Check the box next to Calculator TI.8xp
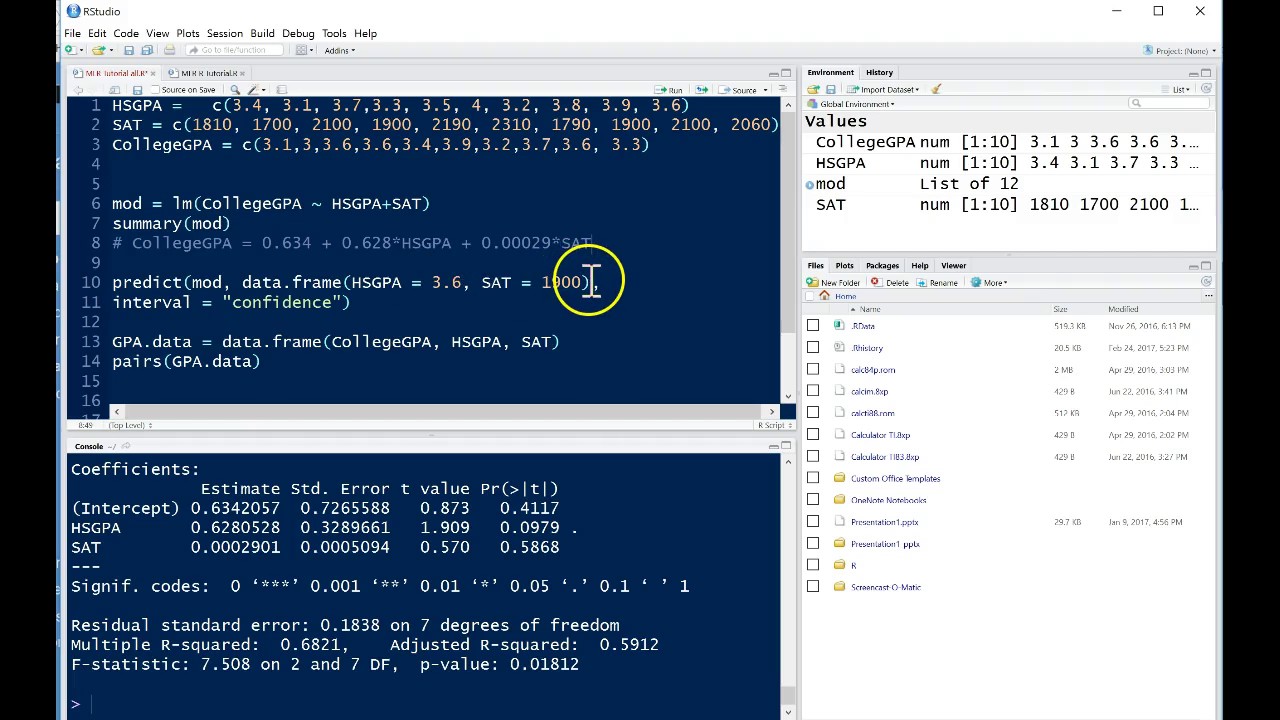Screen dimensions: 1280x720 point(813,435)
